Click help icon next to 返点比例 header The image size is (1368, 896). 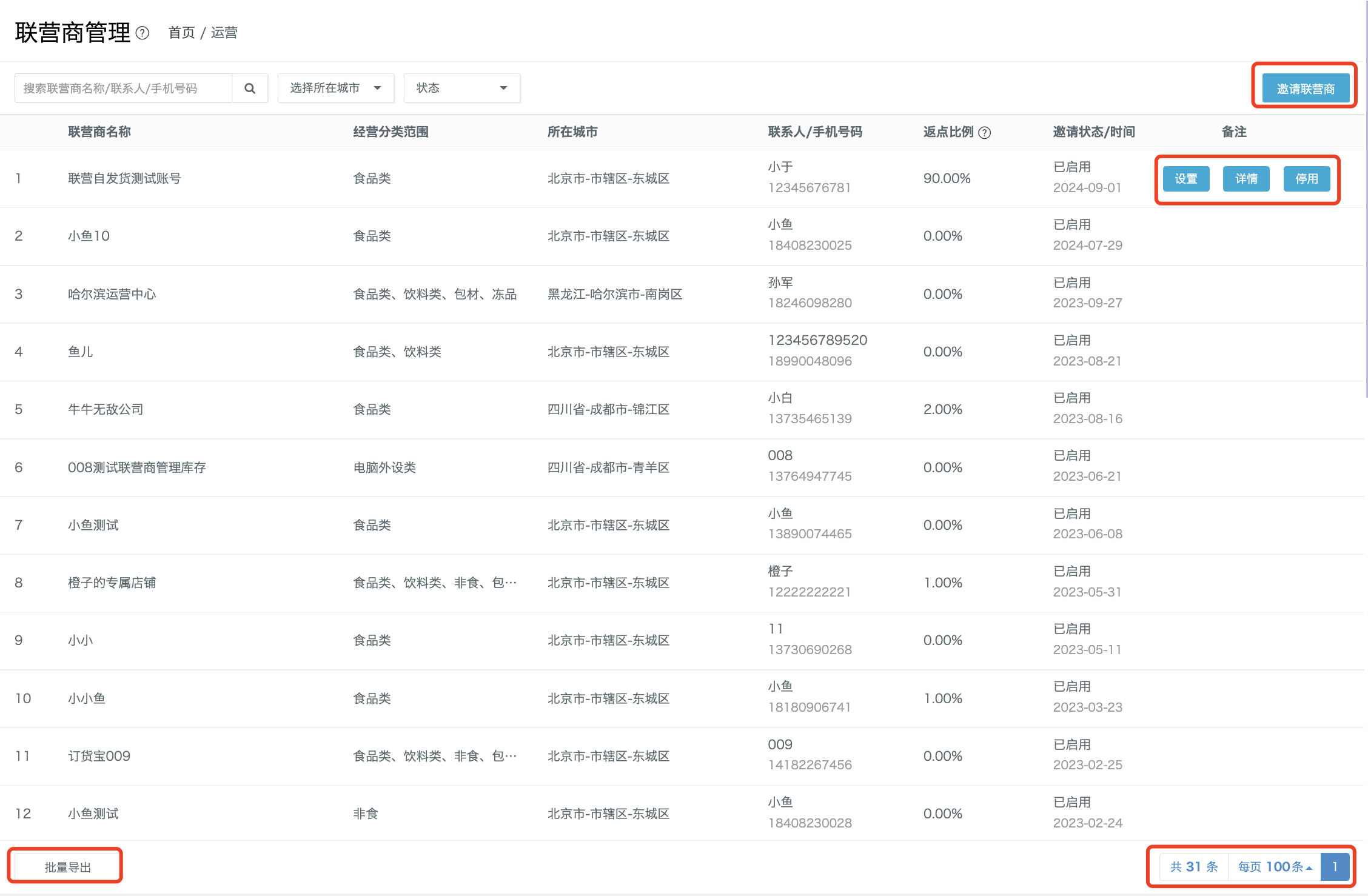985,133
